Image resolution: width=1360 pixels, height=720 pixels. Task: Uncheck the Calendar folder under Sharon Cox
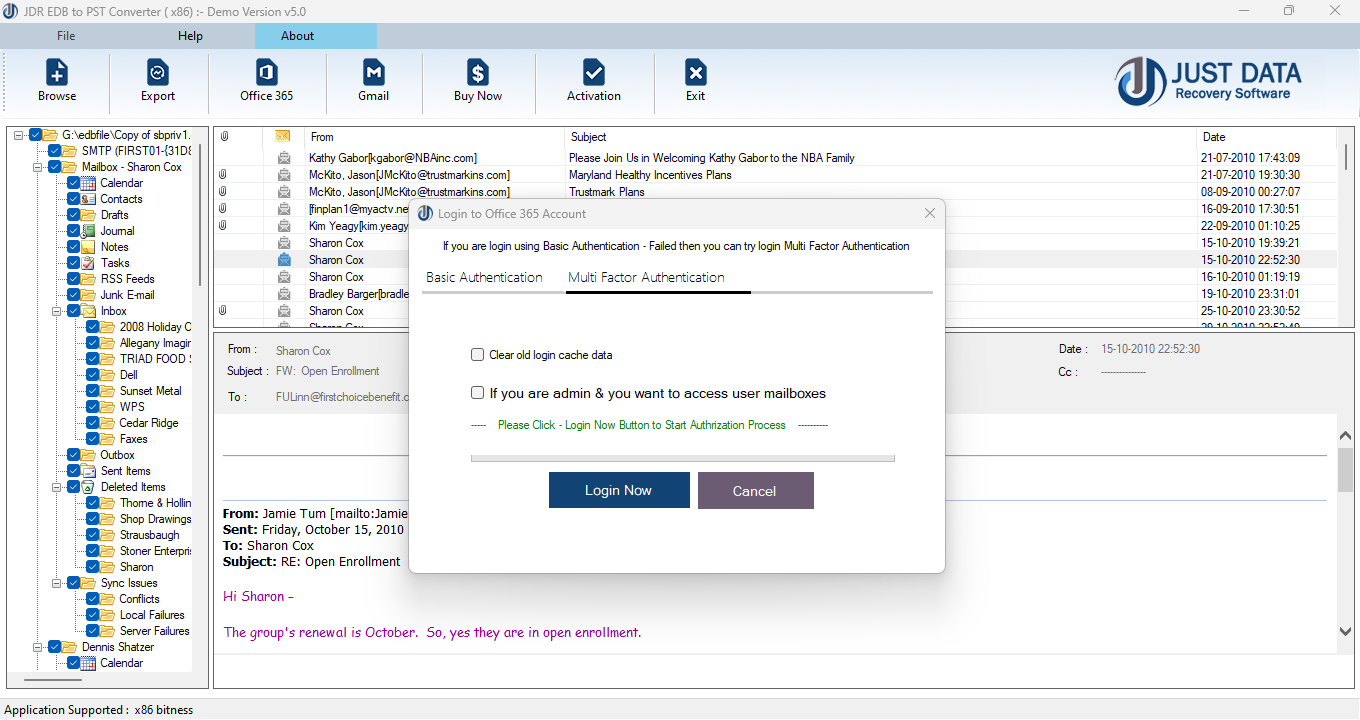pos(73,182)
